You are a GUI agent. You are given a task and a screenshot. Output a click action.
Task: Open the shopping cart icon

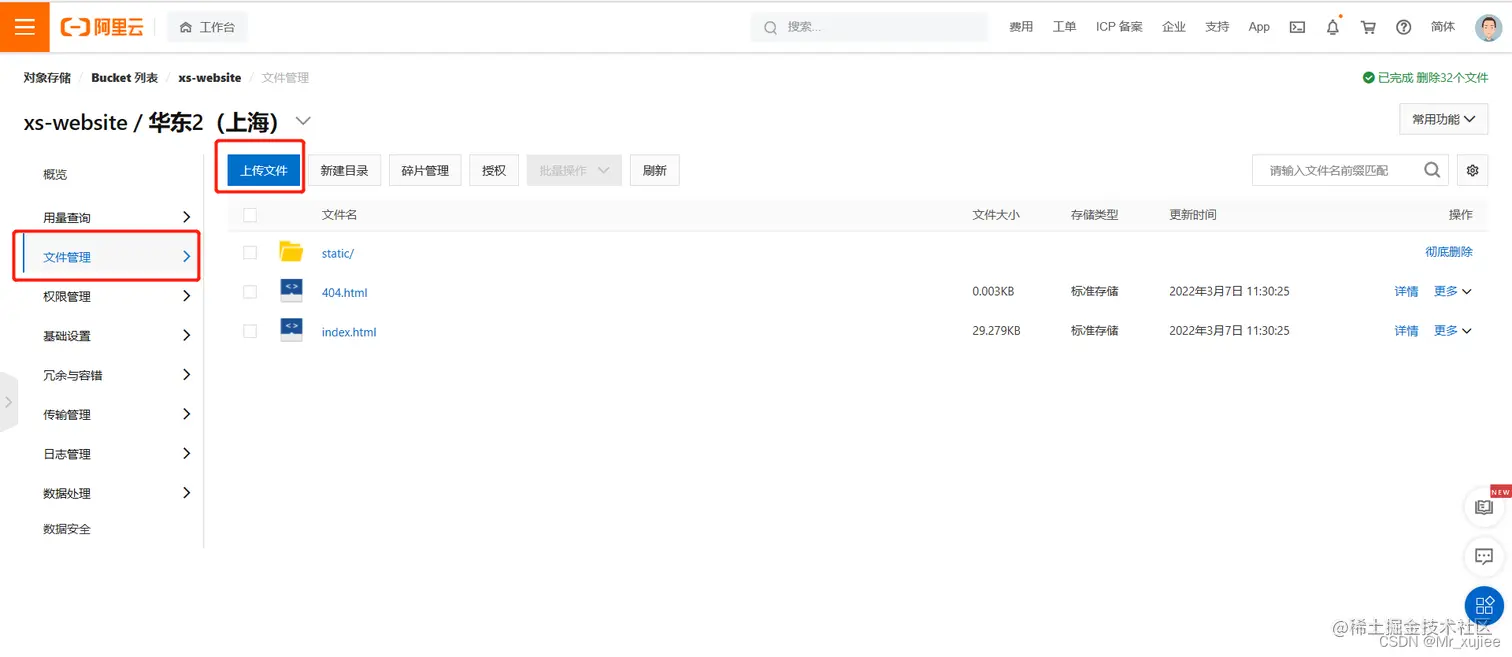point(1368,27)
